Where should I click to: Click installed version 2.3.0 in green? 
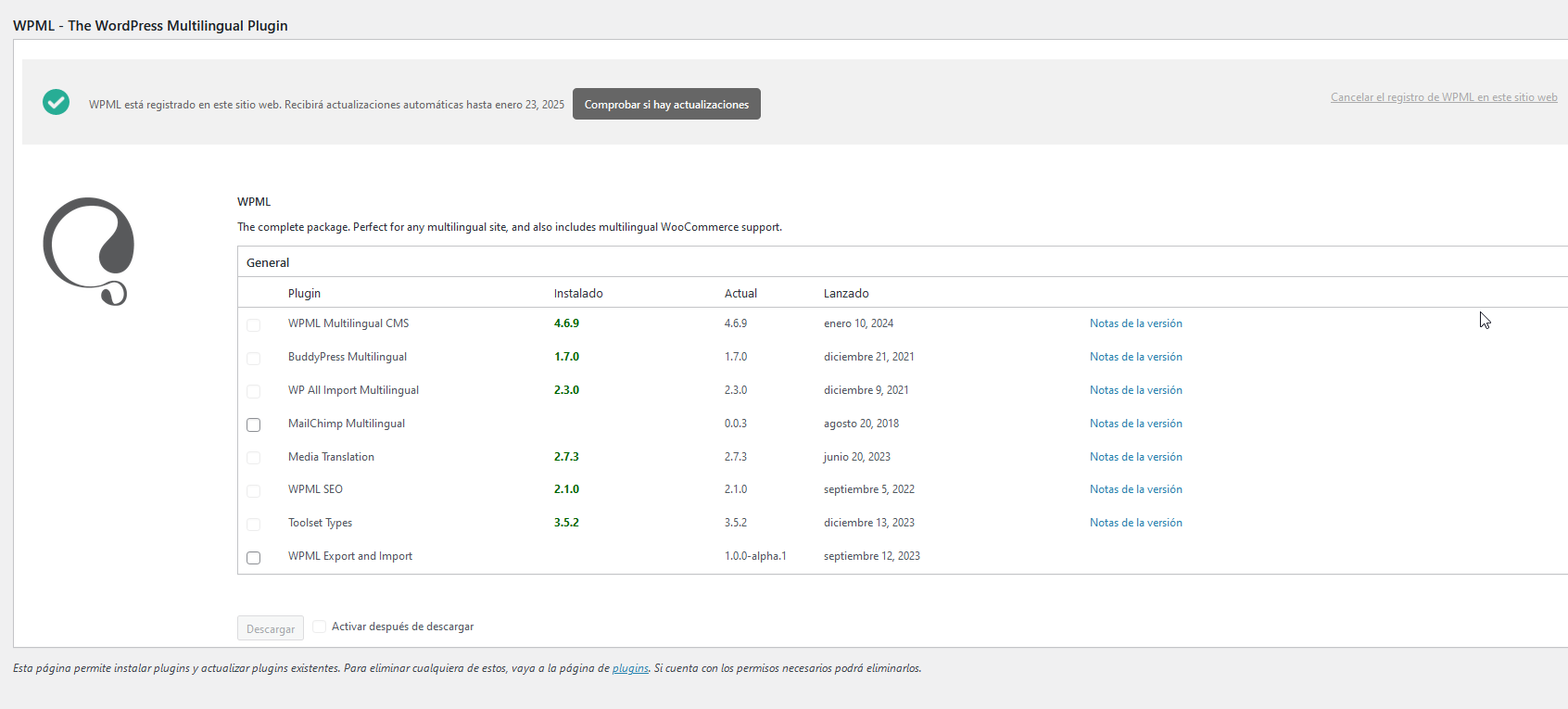tap(566, 390)
